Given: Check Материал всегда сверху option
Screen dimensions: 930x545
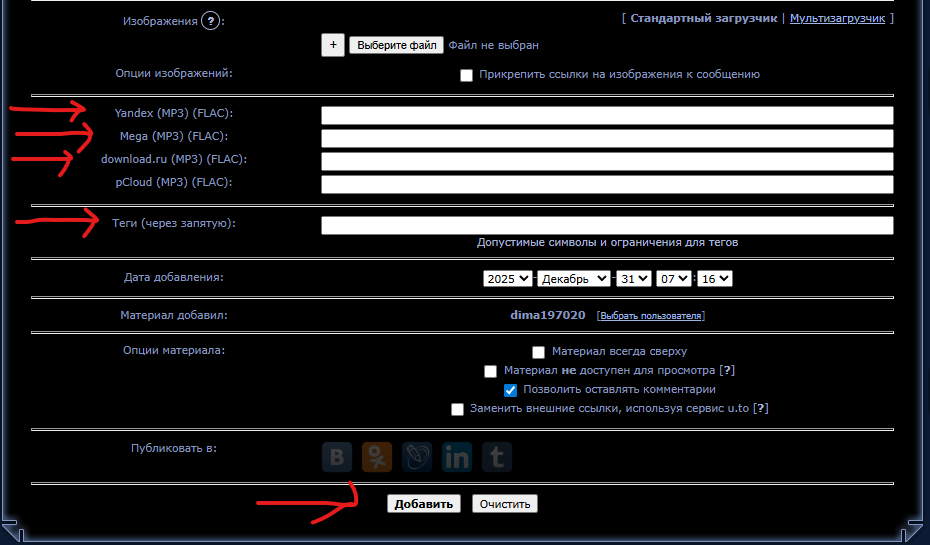Looking at the screenshot, I should (x=539, y=352).
